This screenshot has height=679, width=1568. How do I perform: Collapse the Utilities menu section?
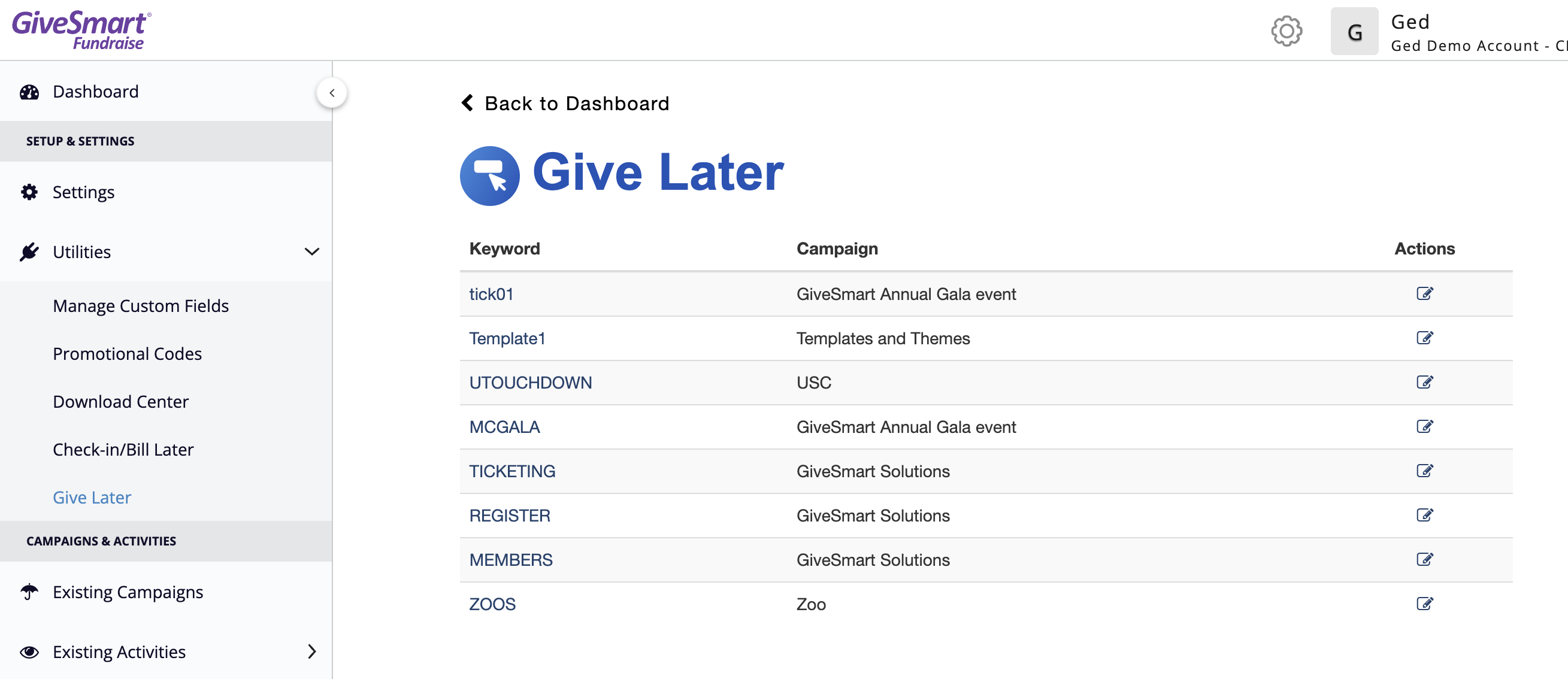311,252
